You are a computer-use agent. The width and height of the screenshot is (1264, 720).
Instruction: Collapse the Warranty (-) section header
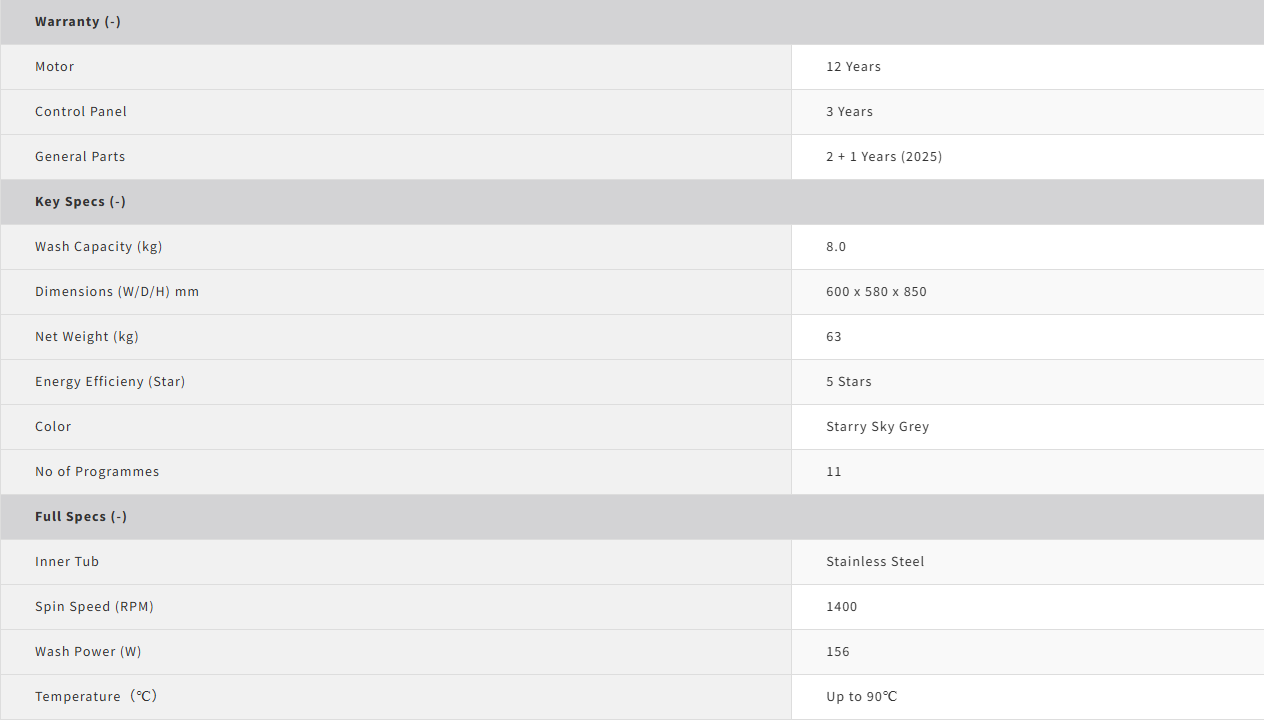pos(78,22)
